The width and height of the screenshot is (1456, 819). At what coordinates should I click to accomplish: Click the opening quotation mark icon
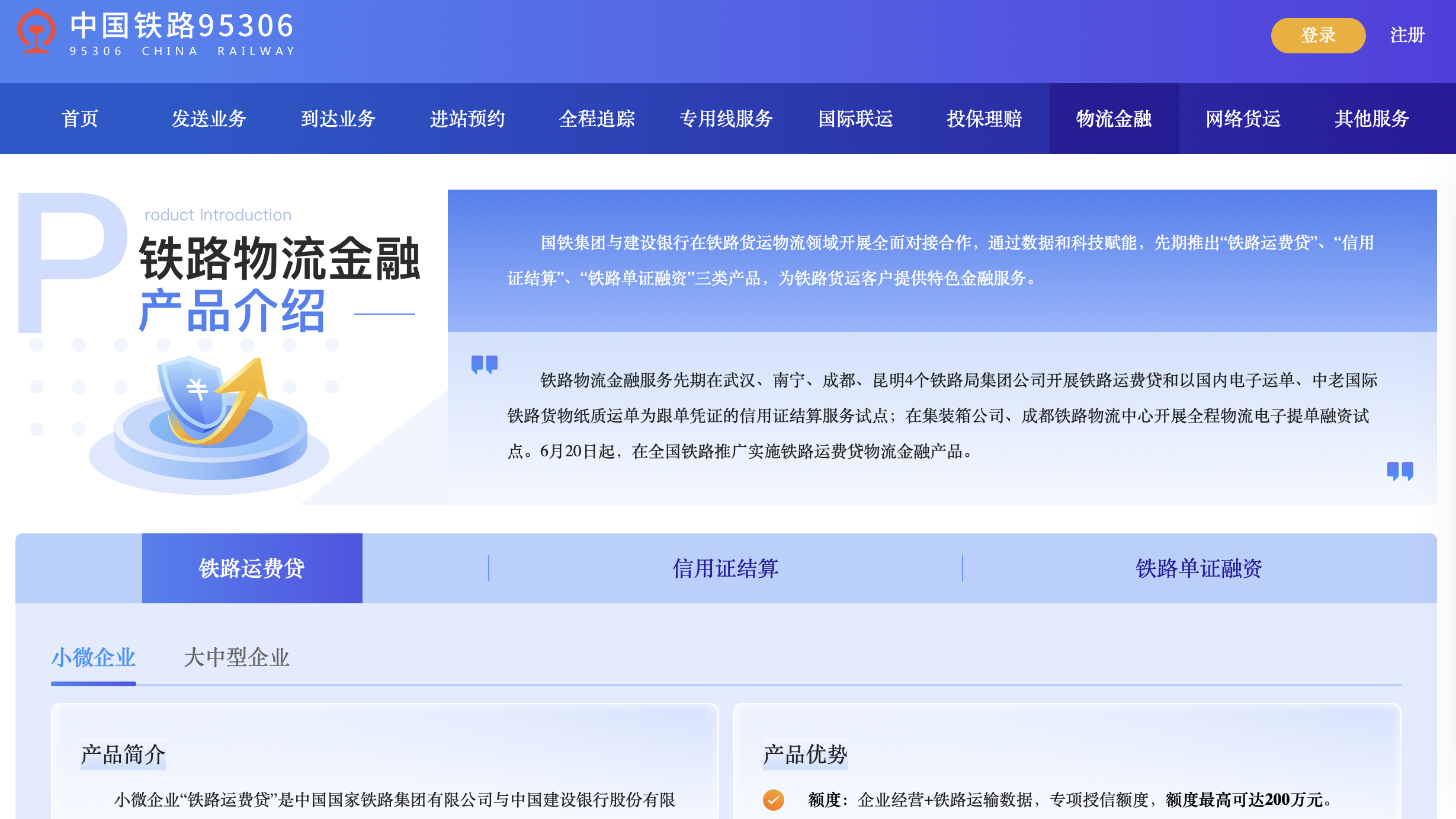(485, 364)
